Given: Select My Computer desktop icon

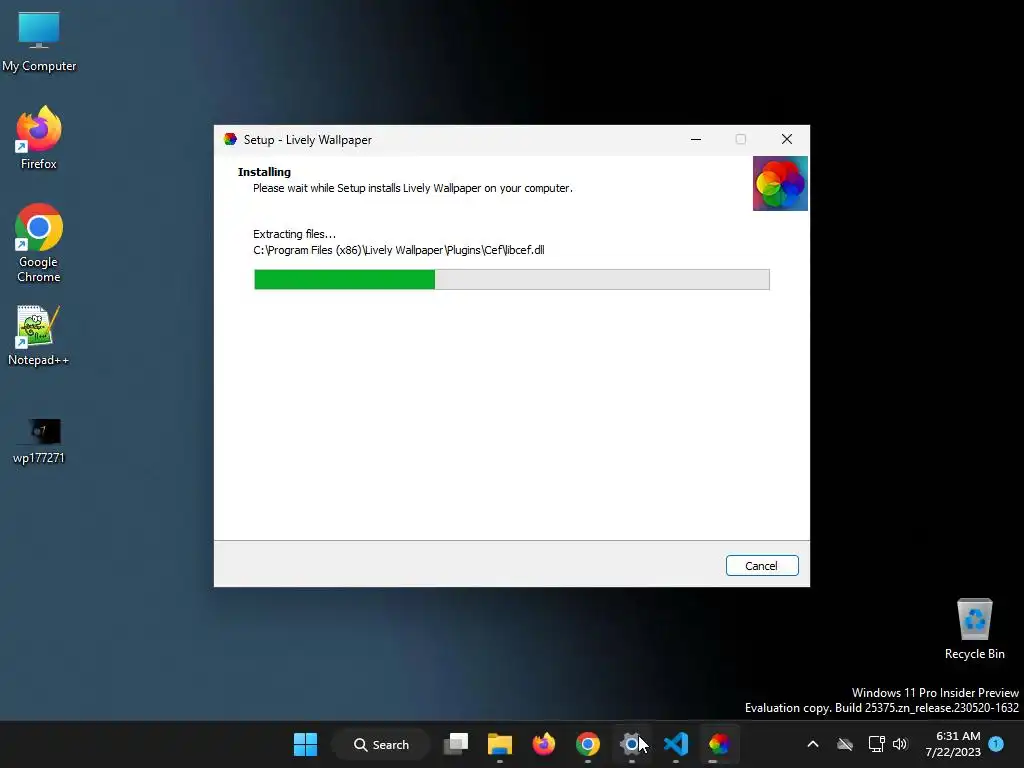Looking at the screenshot, I should click(39, 42).
